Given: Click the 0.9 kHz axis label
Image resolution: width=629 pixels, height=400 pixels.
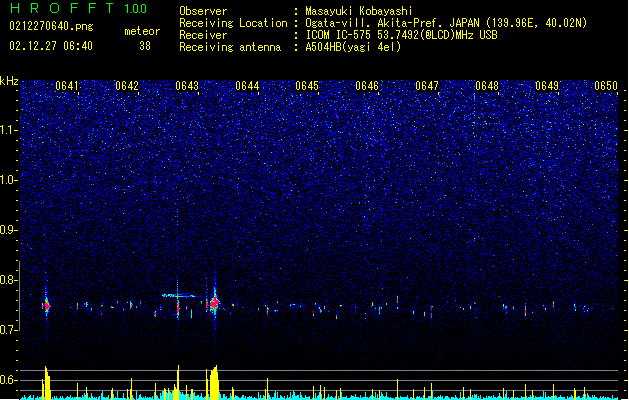Looking at the screenshot, I should tap(9, 230).
